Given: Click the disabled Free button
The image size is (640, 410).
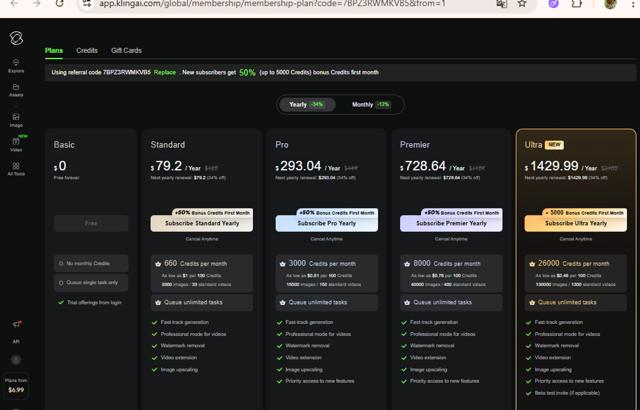Looking at the screenshot, I should (x=91, y=224).
